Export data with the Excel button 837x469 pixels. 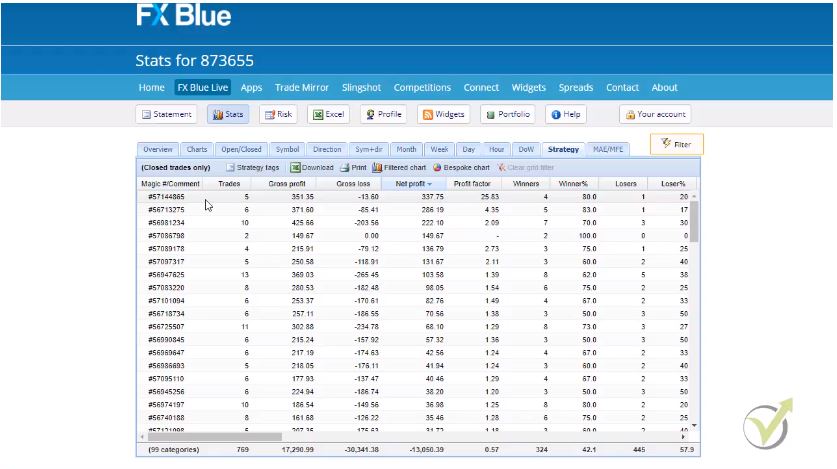pyautogui.click(x=328, y=115)
